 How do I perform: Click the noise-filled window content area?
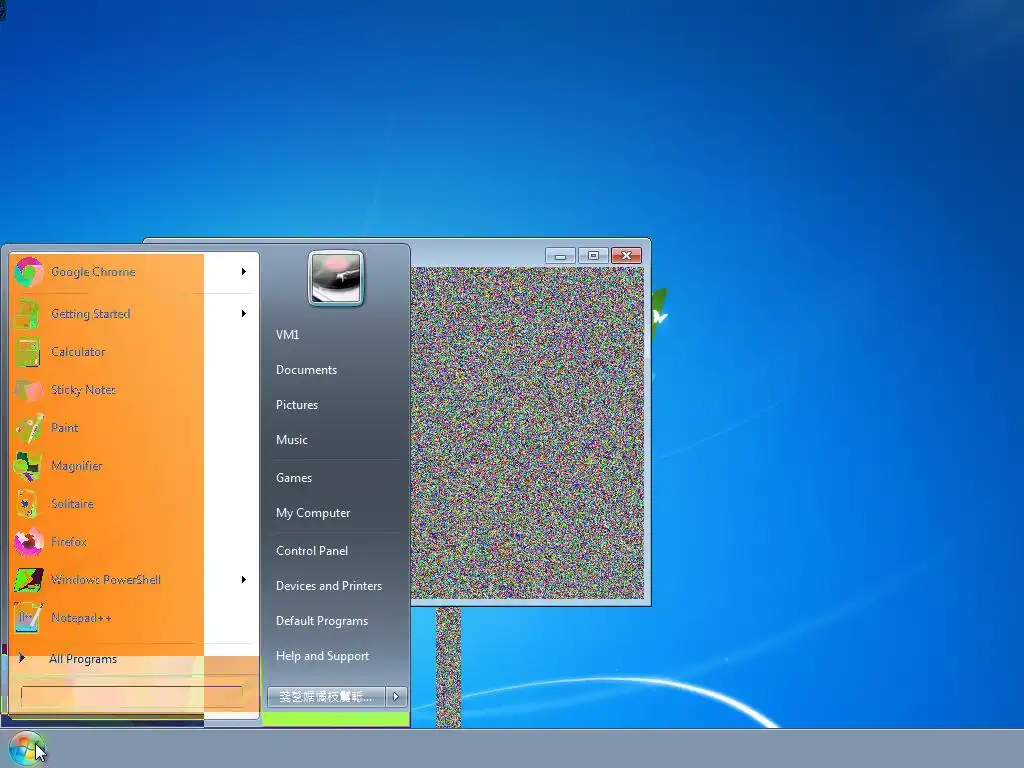click(x=528, y=432)
